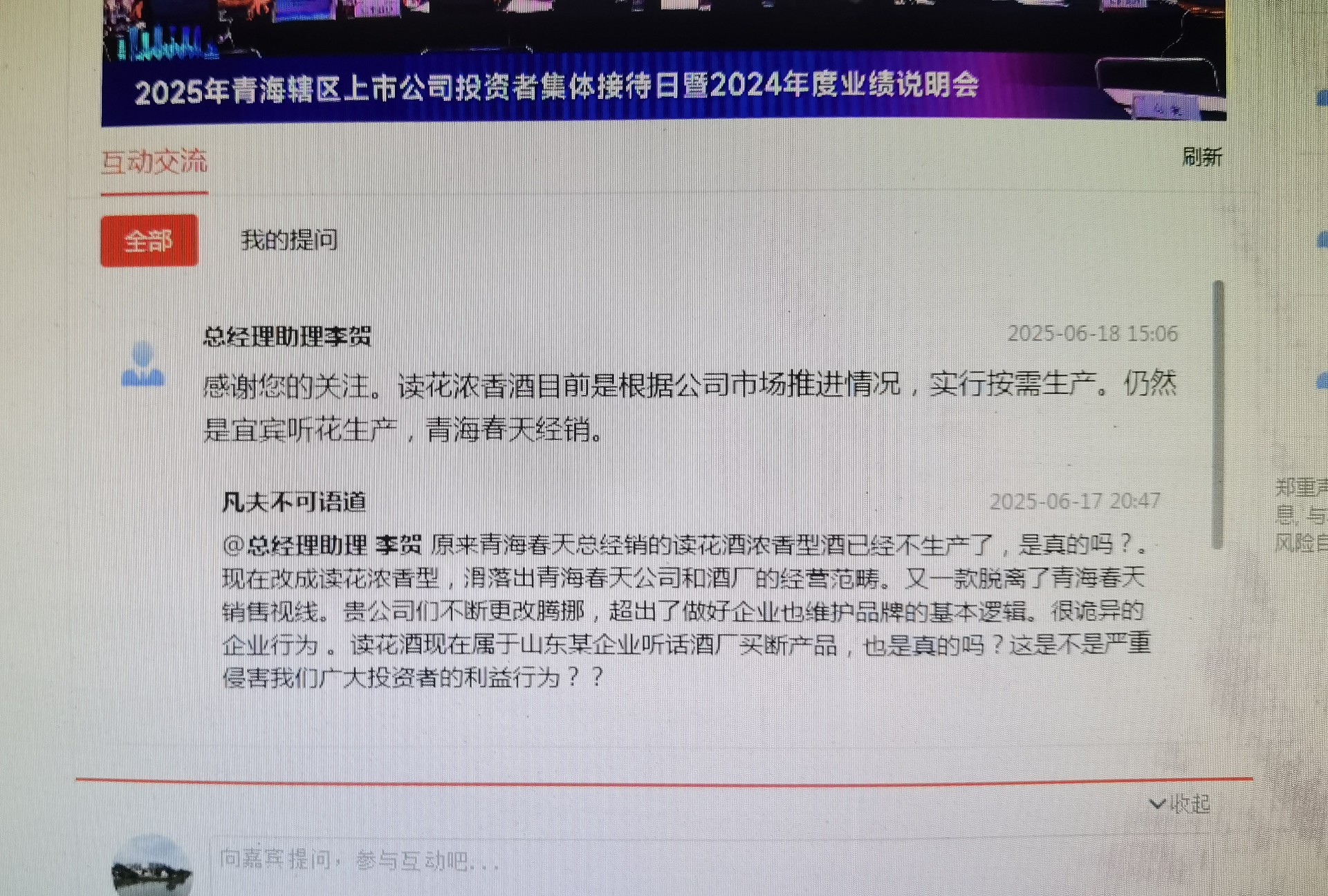Viewport: 1328px width, 896px height.
Task: Switch to the 我的提问 tab
Action: click(289, 240)
